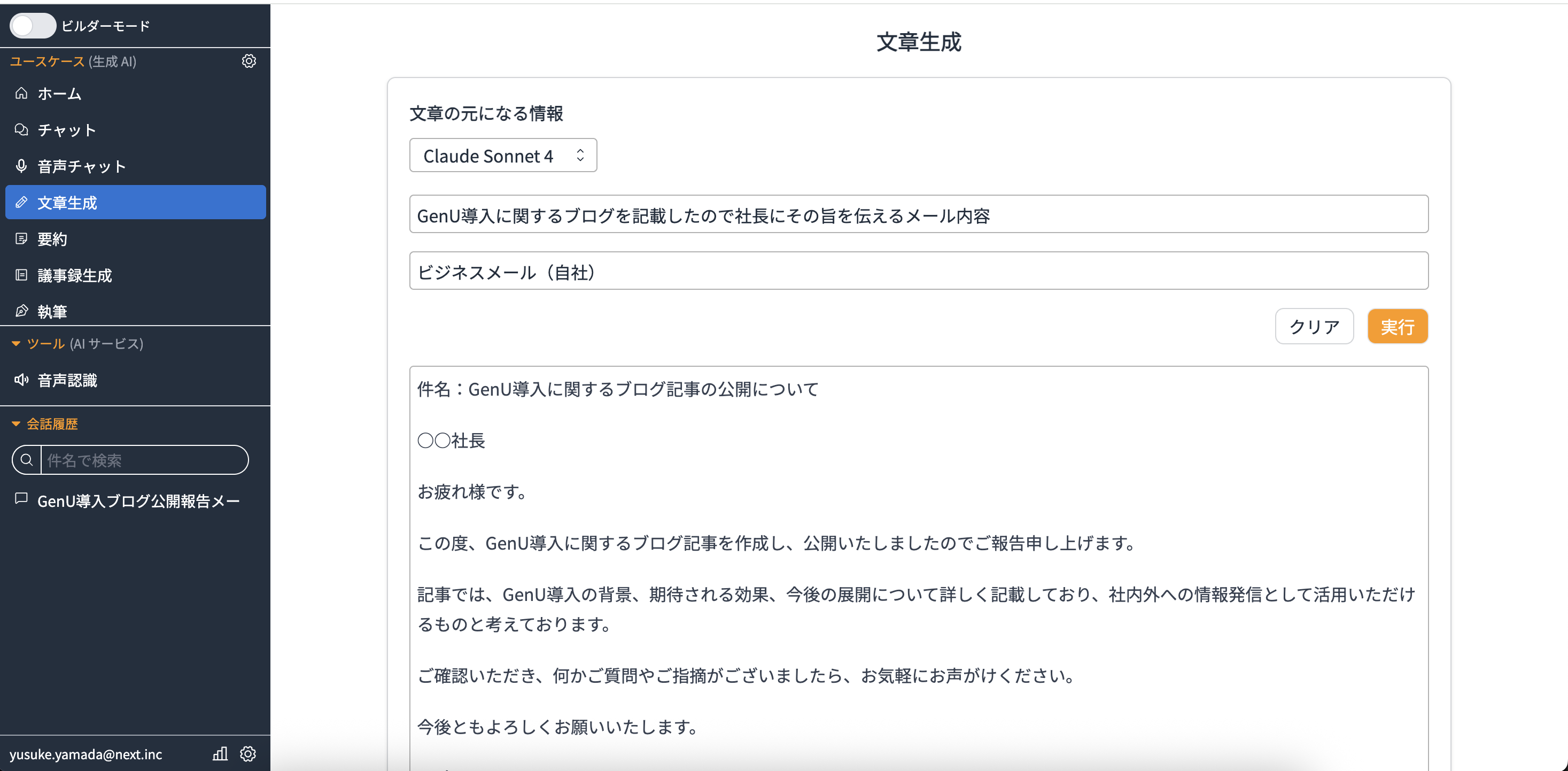Click the 音声チャット microphone icon
Screen dimensions: 1568x771
[21, 166]
